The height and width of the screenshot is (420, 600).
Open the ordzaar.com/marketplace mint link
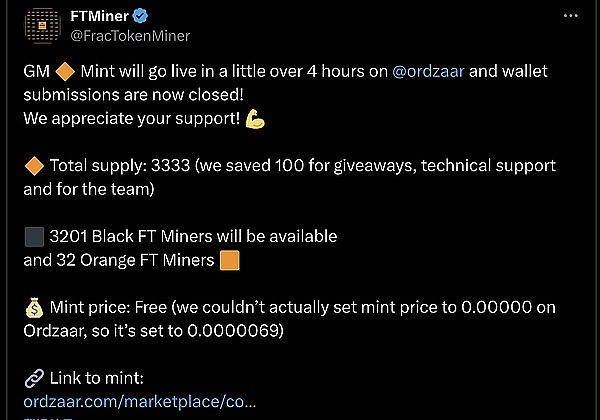[139, 400]
